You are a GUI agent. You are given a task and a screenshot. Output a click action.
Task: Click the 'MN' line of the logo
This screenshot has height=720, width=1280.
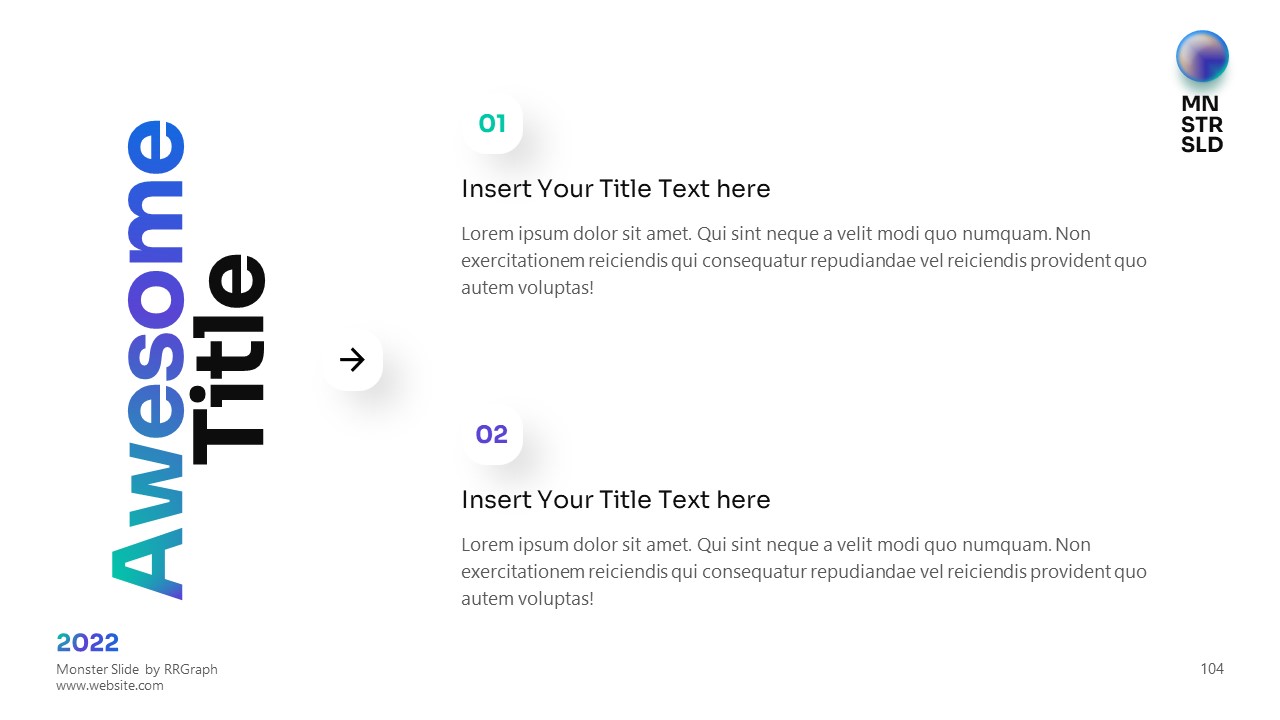pos(1200,104)
